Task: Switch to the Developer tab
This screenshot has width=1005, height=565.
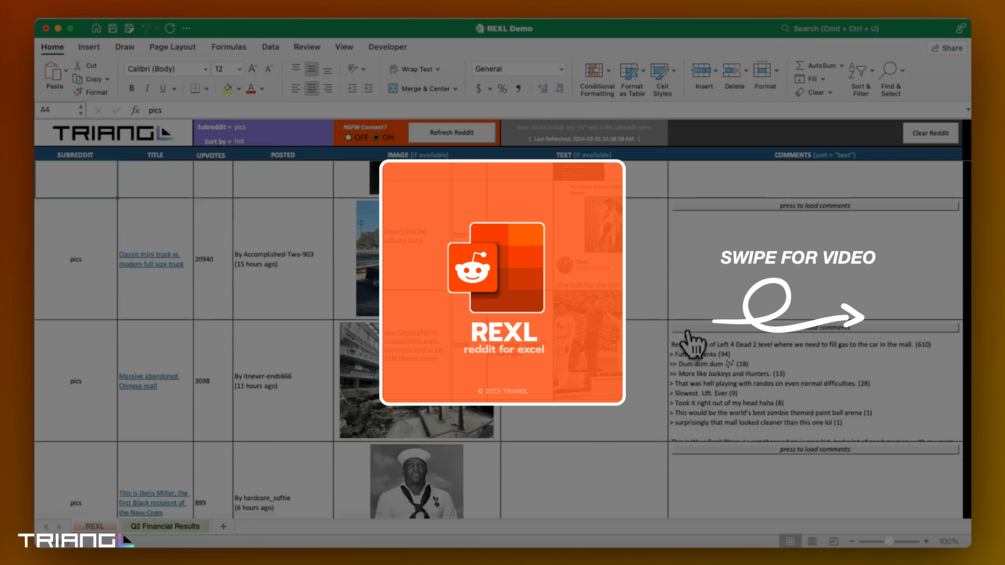Action: click(387, 47)
